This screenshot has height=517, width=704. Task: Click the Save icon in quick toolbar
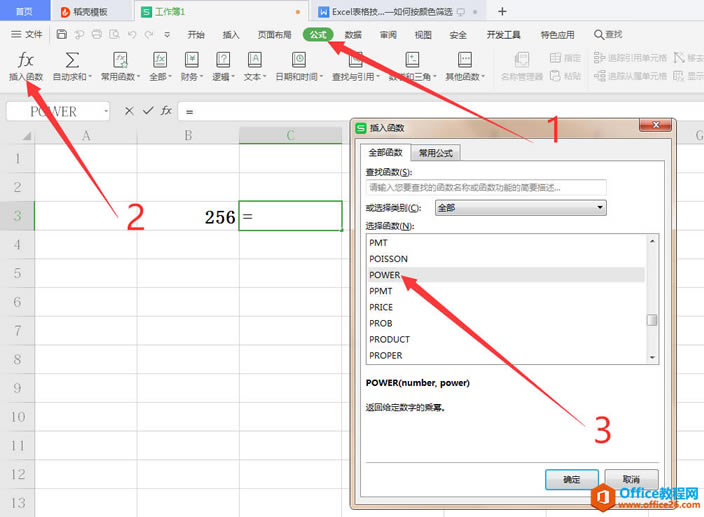click(x=62, y=35)
